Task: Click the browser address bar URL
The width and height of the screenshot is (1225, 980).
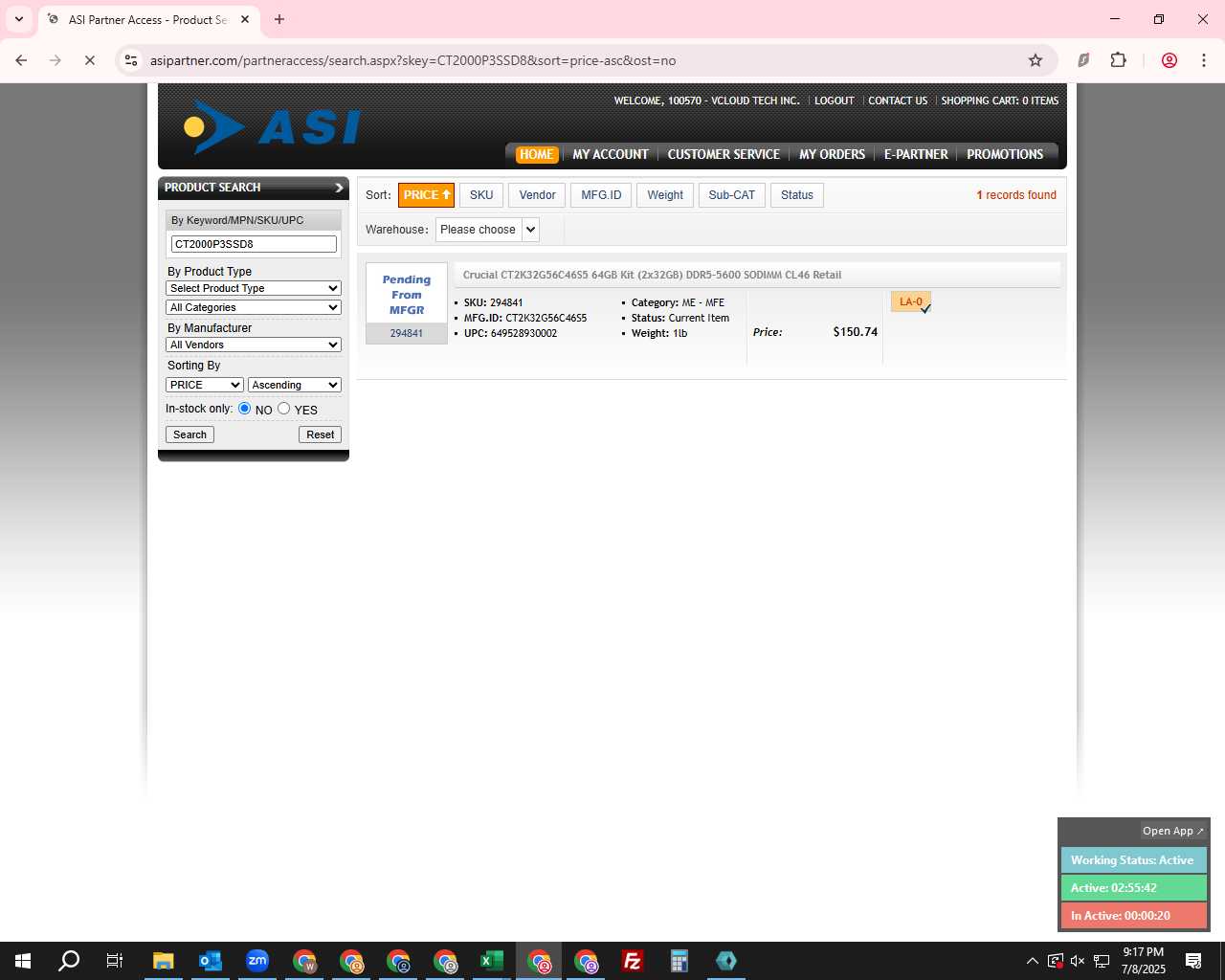Action: 412,60
